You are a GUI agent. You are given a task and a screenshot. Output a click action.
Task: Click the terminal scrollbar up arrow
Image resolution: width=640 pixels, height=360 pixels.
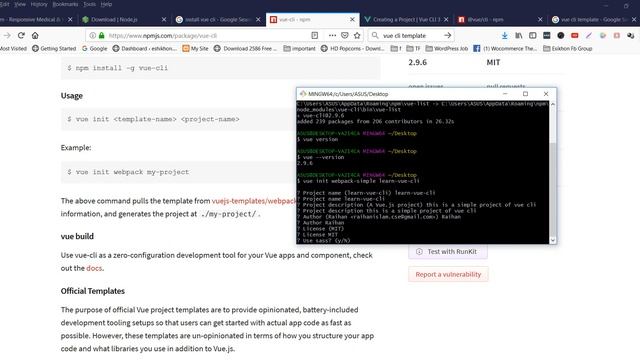pyautogui.click(x=553, y=104)
